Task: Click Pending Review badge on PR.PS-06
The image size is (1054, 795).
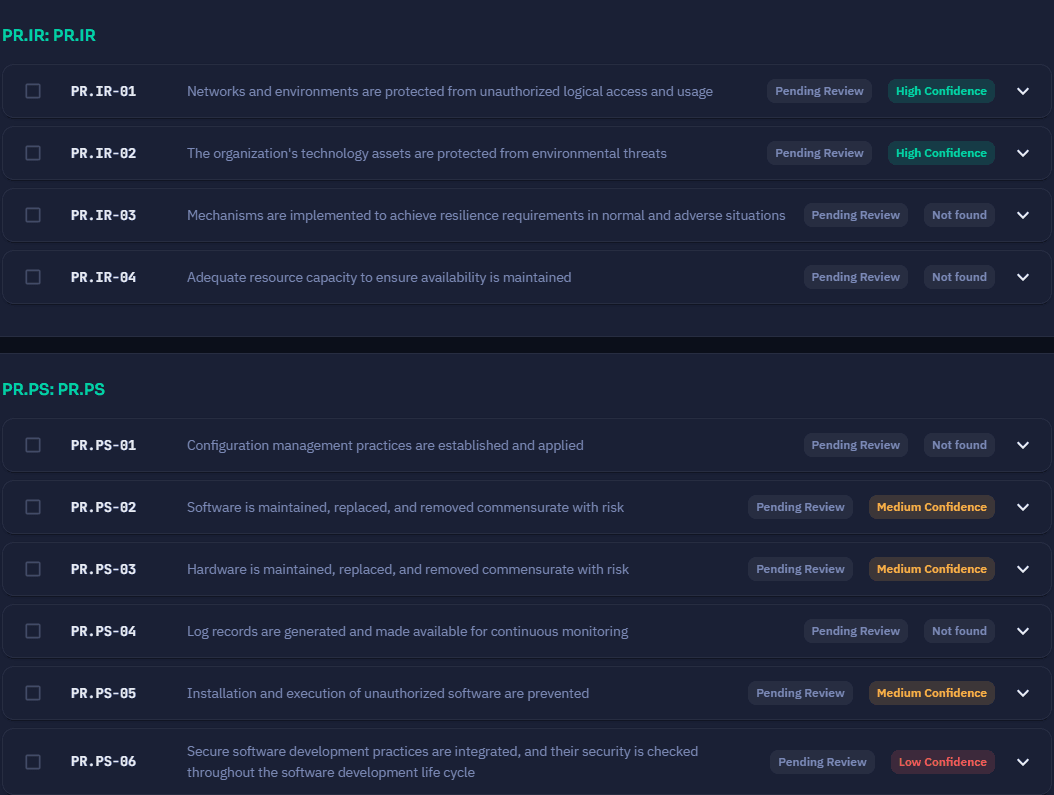Action: [822, 761]
